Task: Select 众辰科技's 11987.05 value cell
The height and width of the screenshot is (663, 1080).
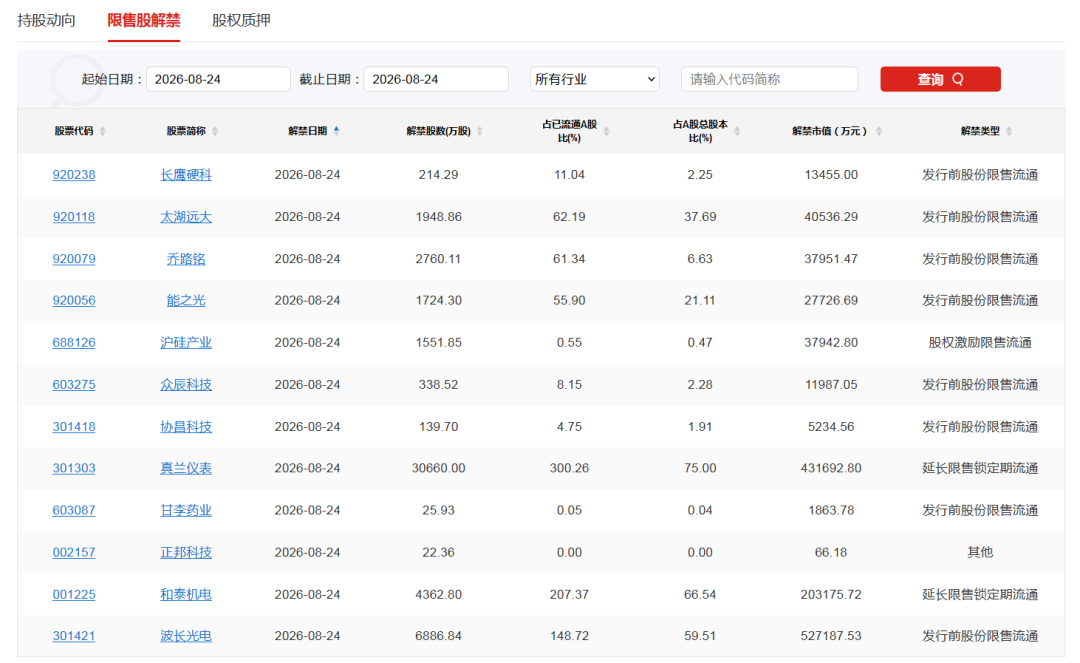Action: pos(831,384)
